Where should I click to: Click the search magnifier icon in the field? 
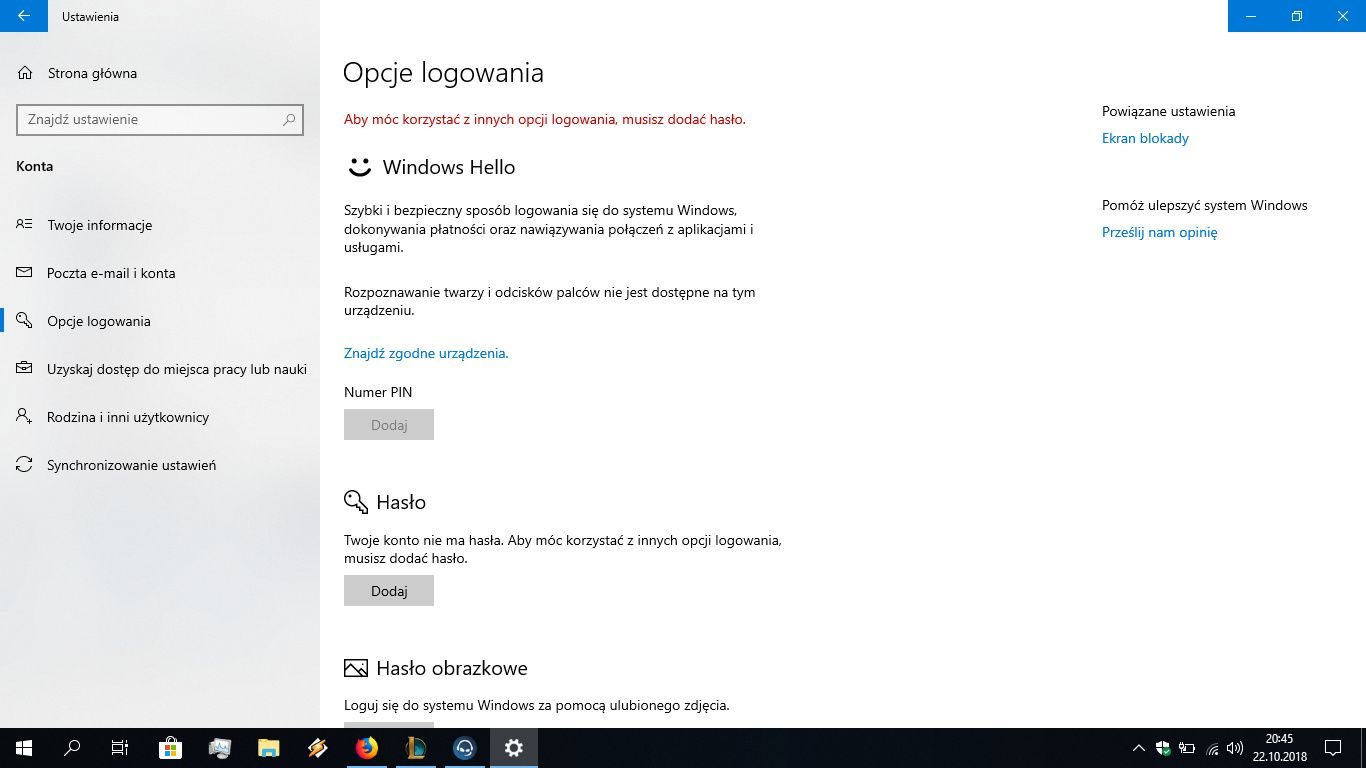coord(289,119)
